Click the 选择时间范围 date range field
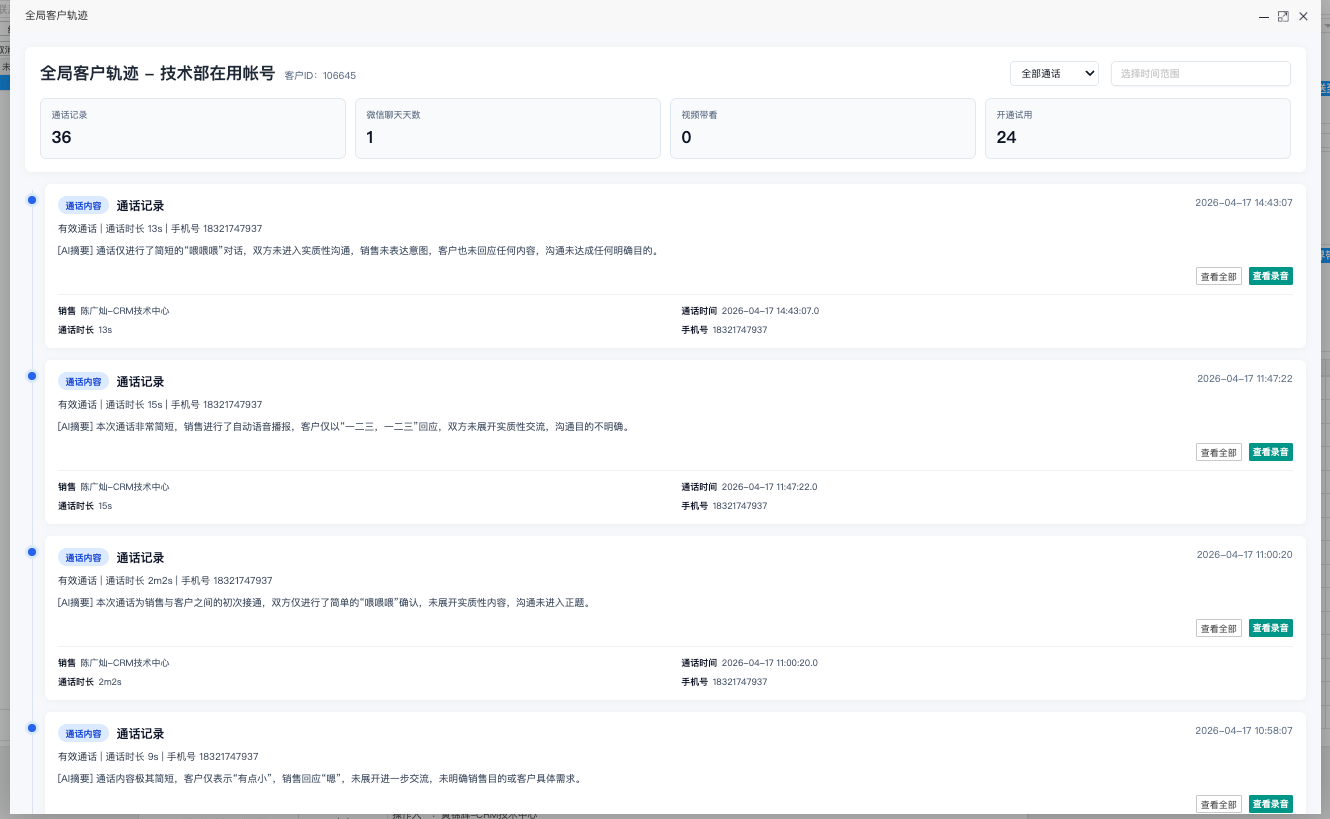Viewport: 1330px width, 819px height. coord(1200,73)
